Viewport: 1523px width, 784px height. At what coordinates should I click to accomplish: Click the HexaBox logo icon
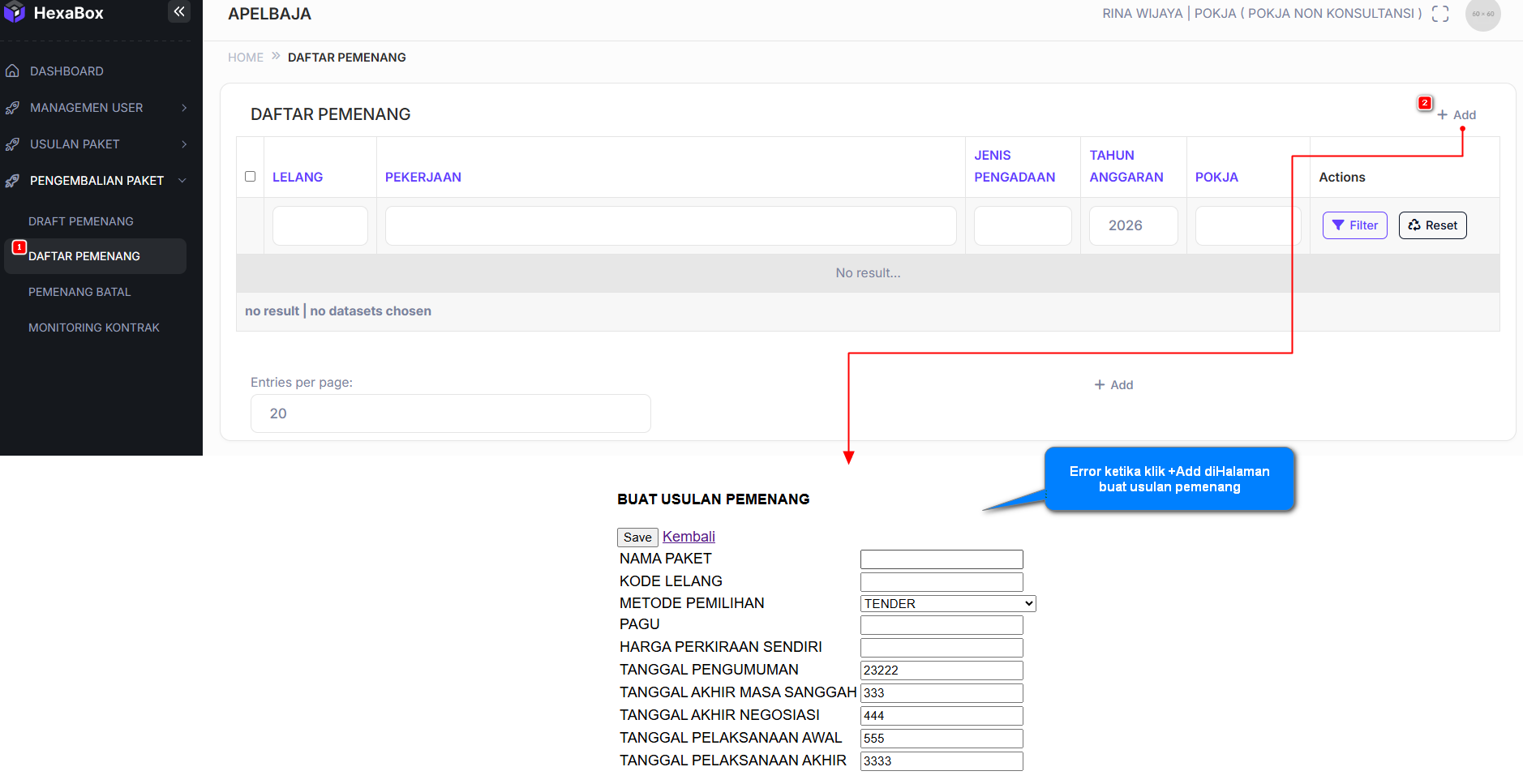click(x=15, y=12)
